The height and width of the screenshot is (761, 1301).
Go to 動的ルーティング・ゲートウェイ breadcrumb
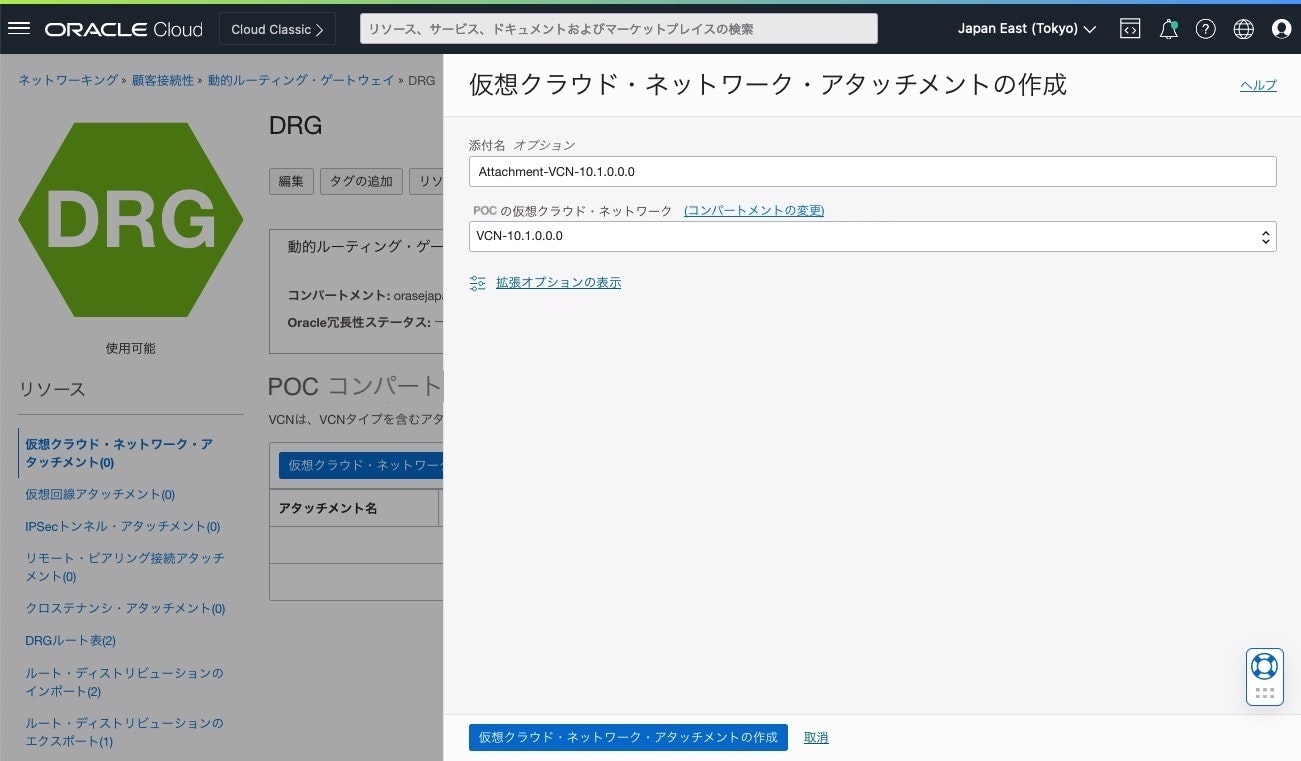click(301, 80)
